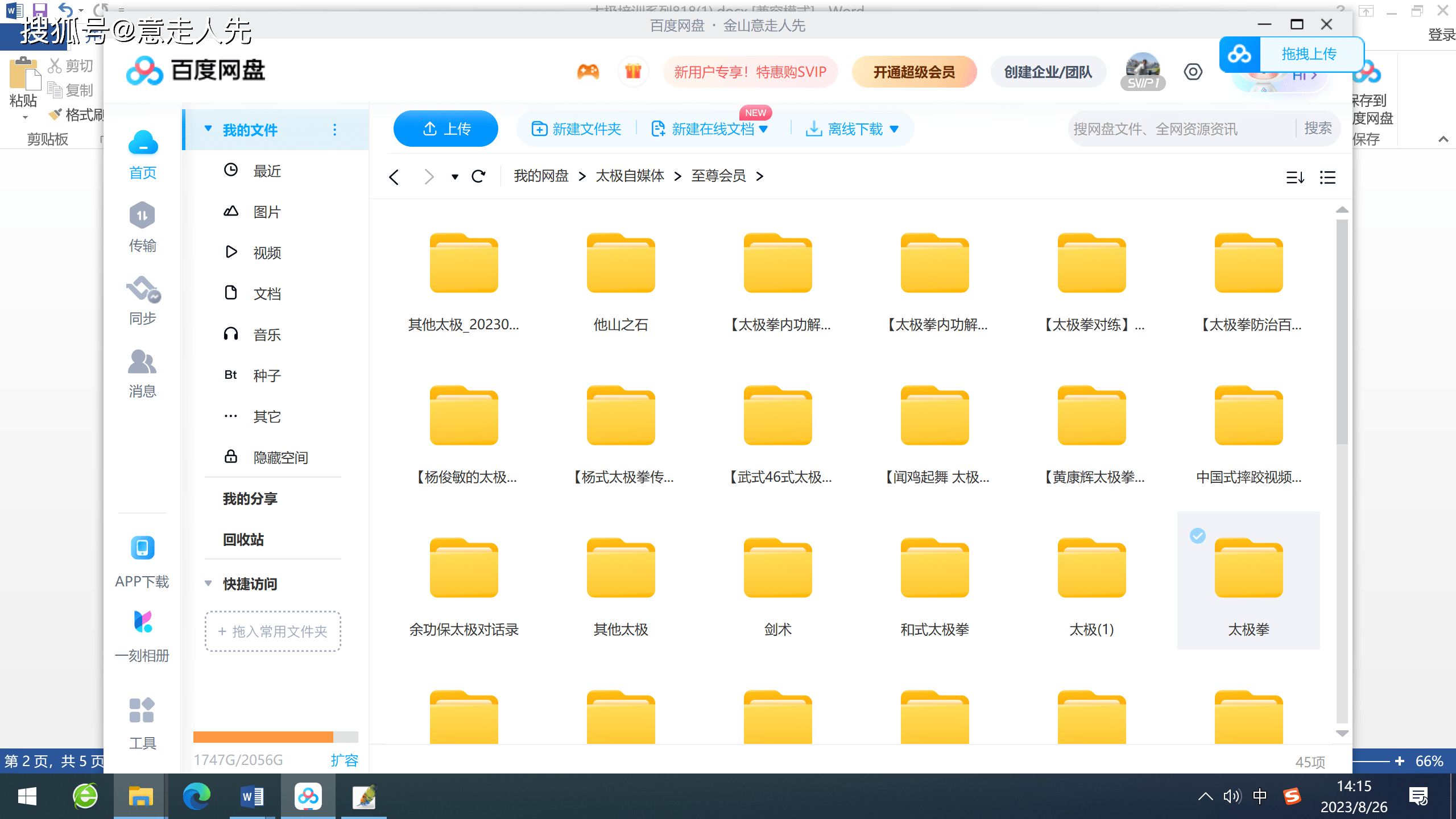The image size is (1456, 819).
Task: Click 创建企业/团队 button
Action: pos(1048,72)
